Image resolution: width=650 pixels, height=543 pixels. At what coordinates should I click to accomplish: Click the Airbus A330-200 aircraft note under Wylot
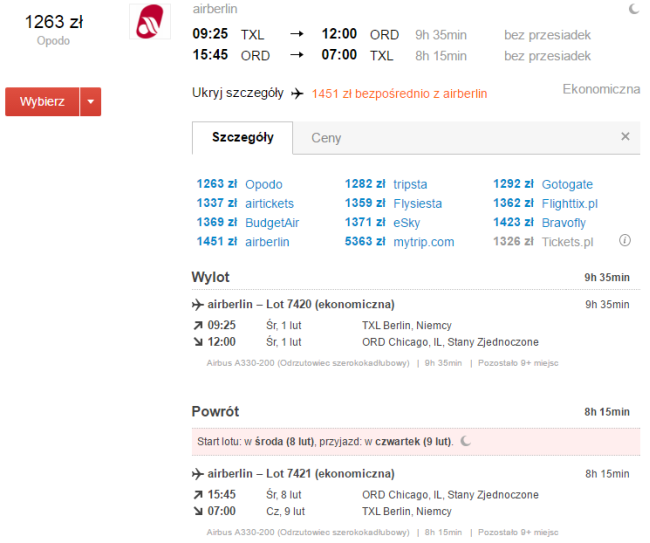[x=308, y=363]
